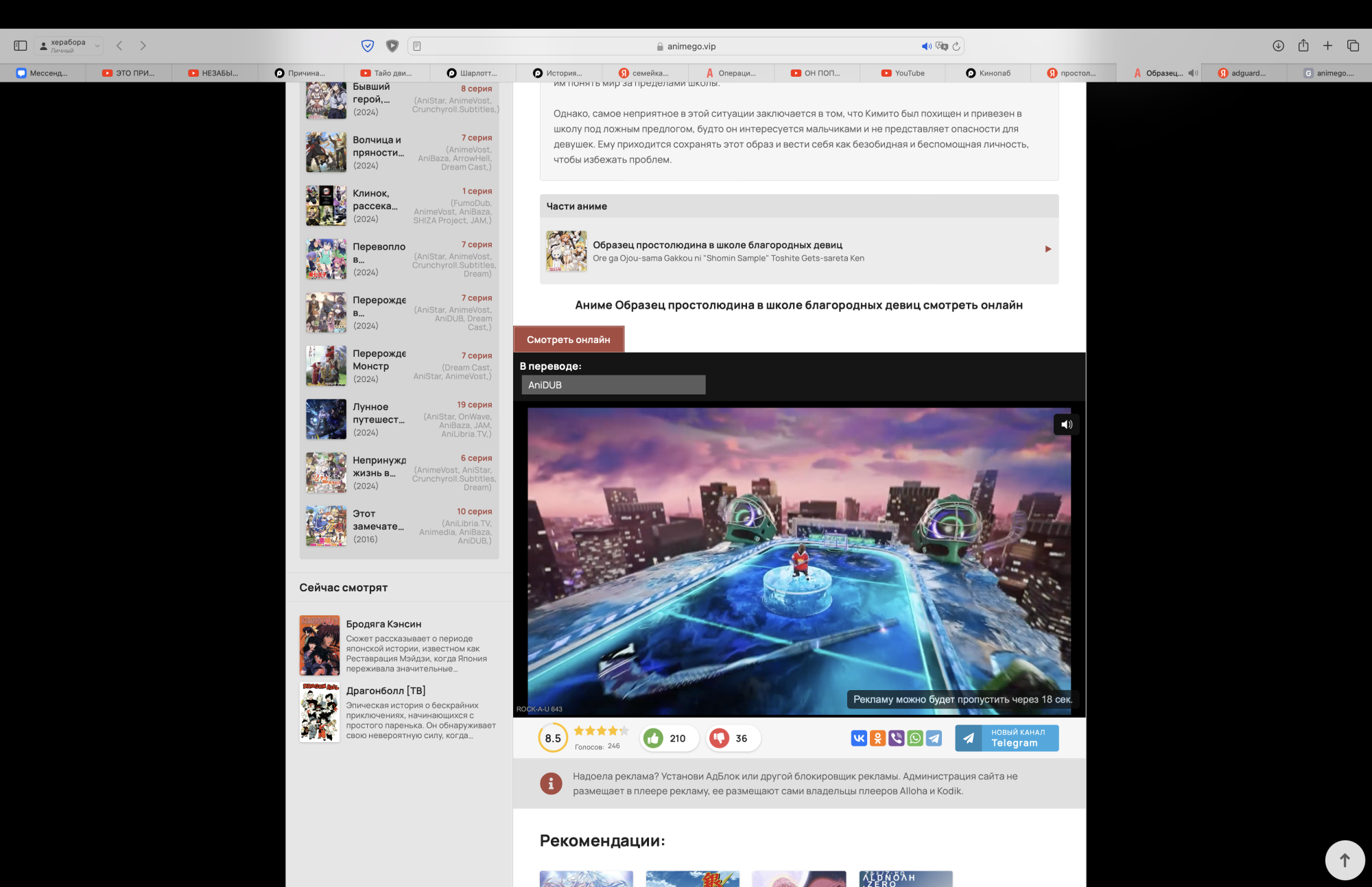This screenshot has width=1372, height=887.
Task: Switch to the YouTube tab
Action: (903, 73)
